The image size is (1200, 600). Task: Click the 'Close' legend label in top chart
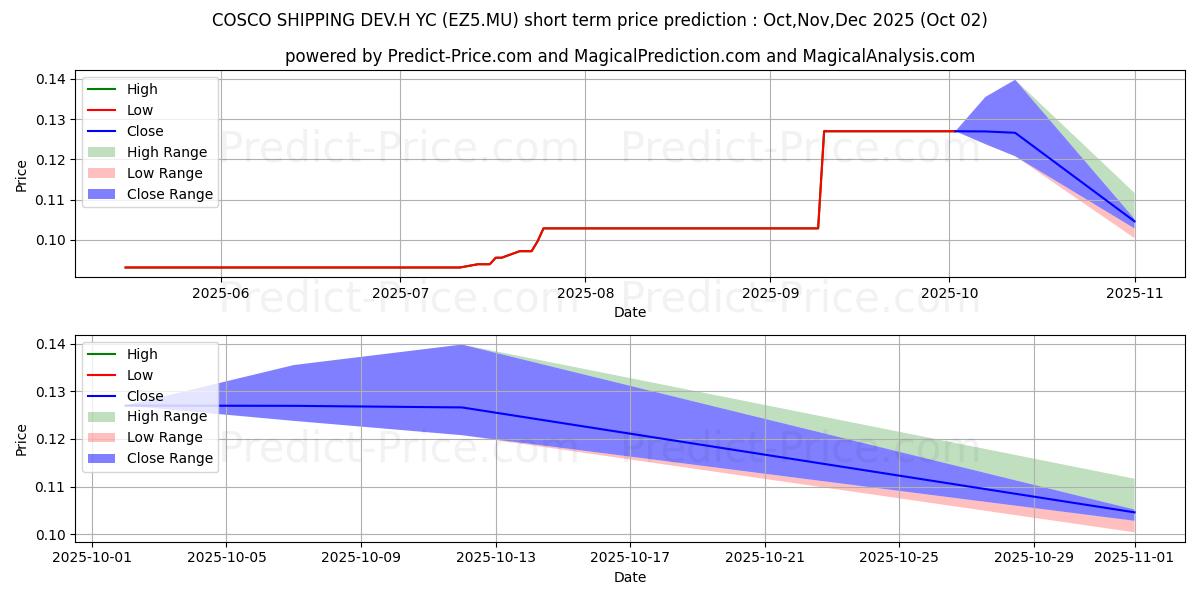click(145, 131)
